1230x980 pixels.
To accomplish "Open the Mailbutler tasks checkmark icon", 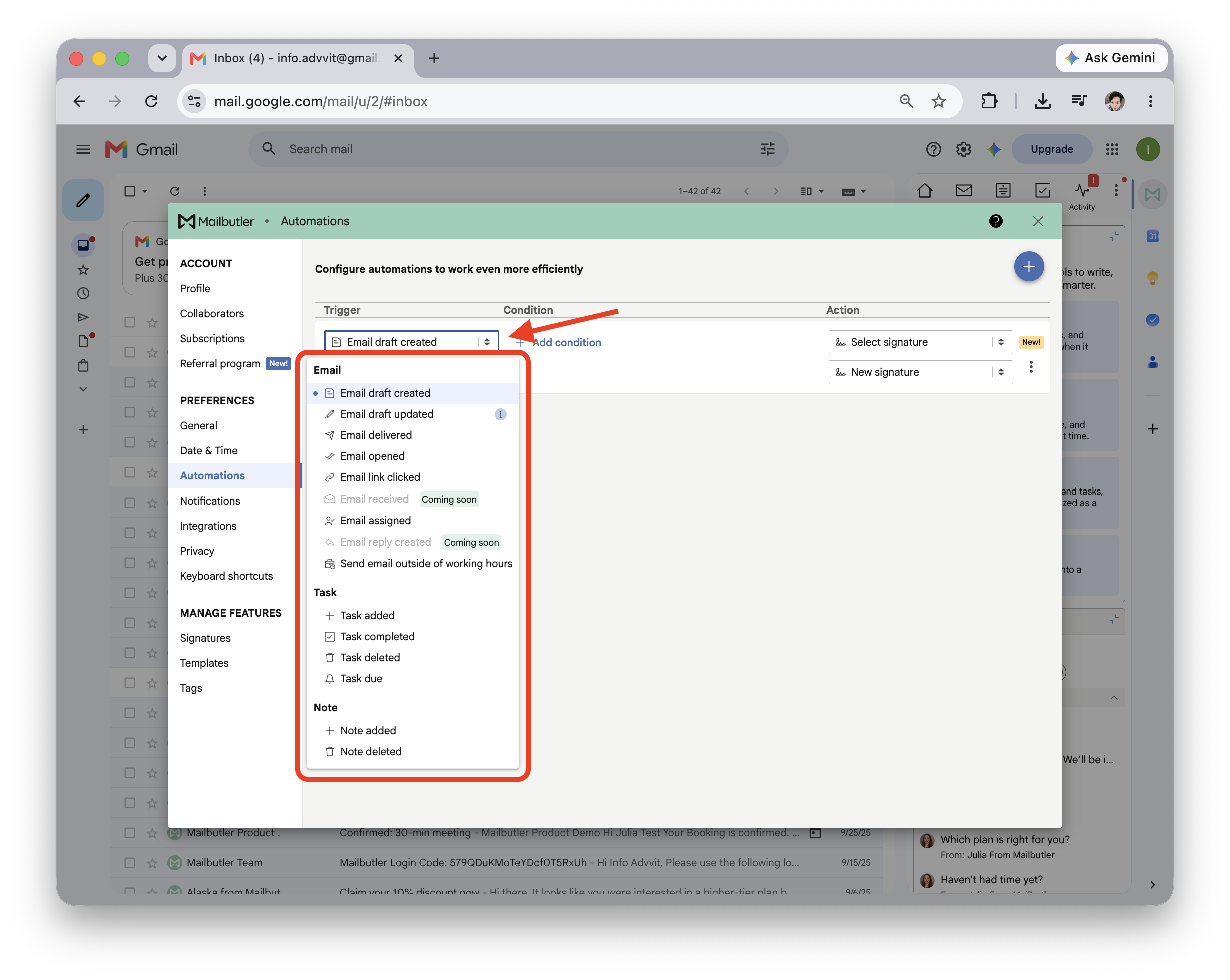I will pyautogui.click(x=1042, y=190).
